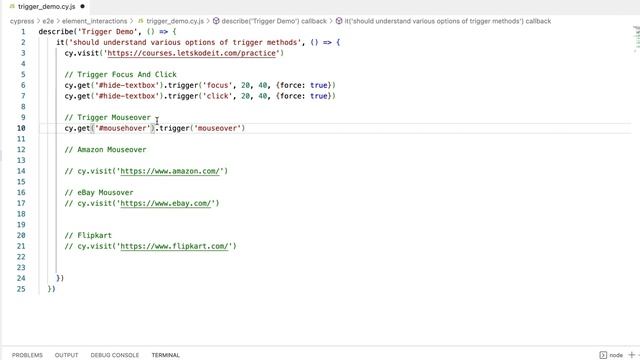This screenshot has height=360, width=640.
Task: Open the e2e breadcrumb folder
Action: point(48,21)
